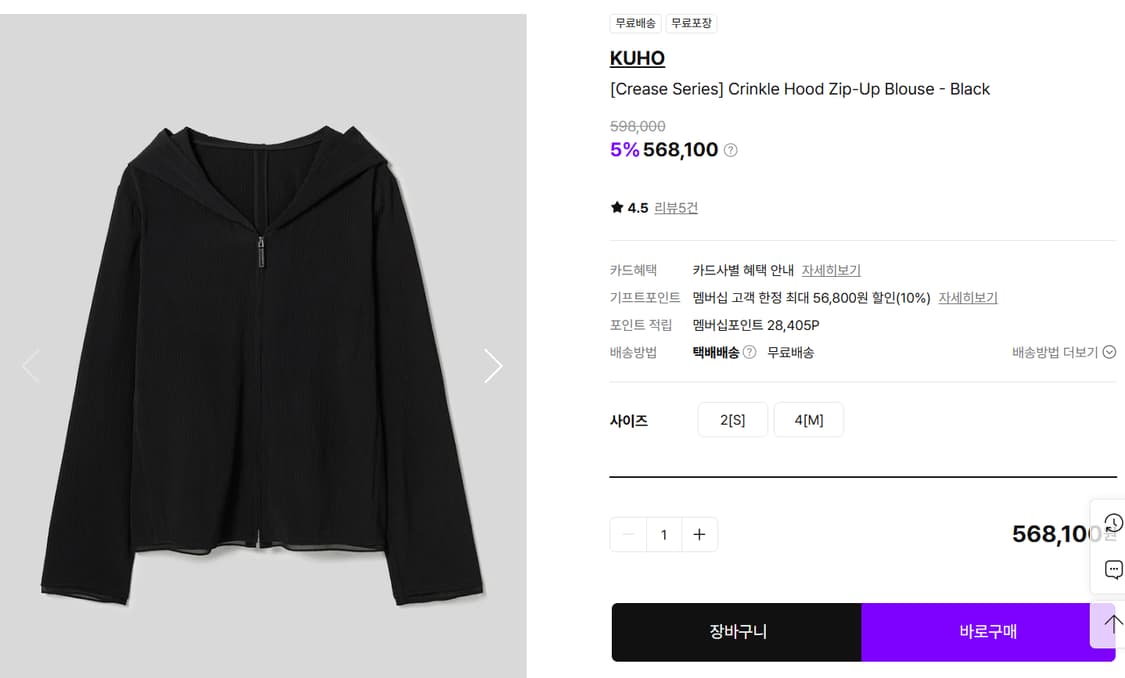The width and height of the screenshot is (1125, 678).
Task: Open the KUHO brand page link
Action: pyautogui.click(x=637, y=58)
